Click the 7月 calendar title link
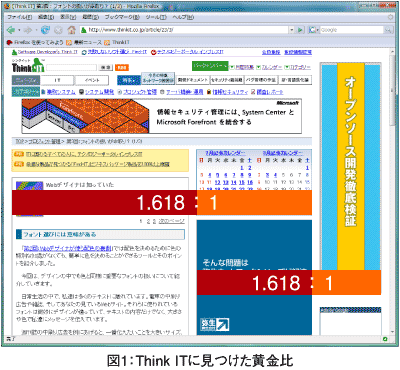The width and height of the screenshot is (400, 370). pos(225,153)
